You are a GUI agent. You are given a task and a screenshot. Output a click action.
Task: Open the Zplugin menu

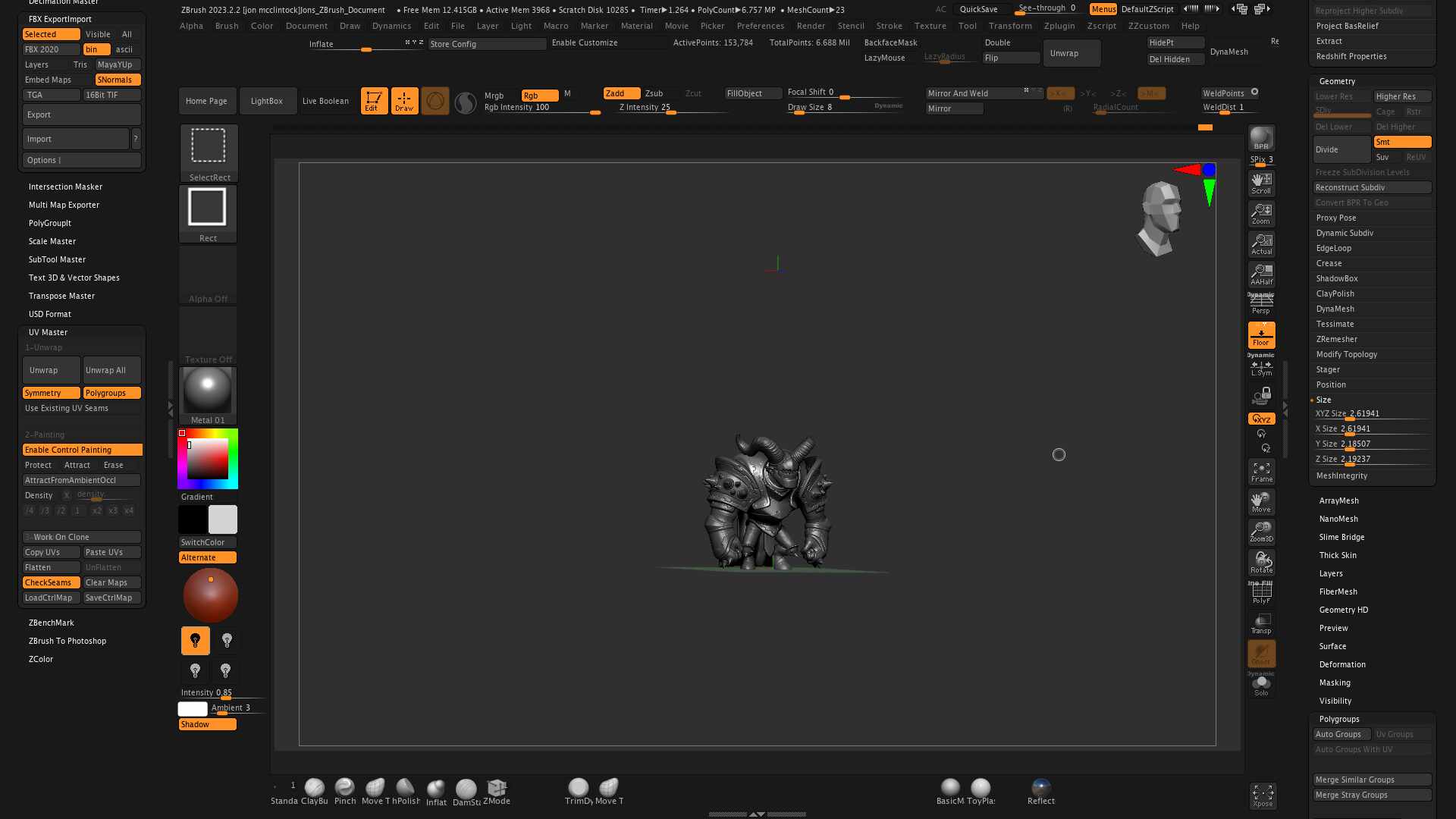[1059, 25]
